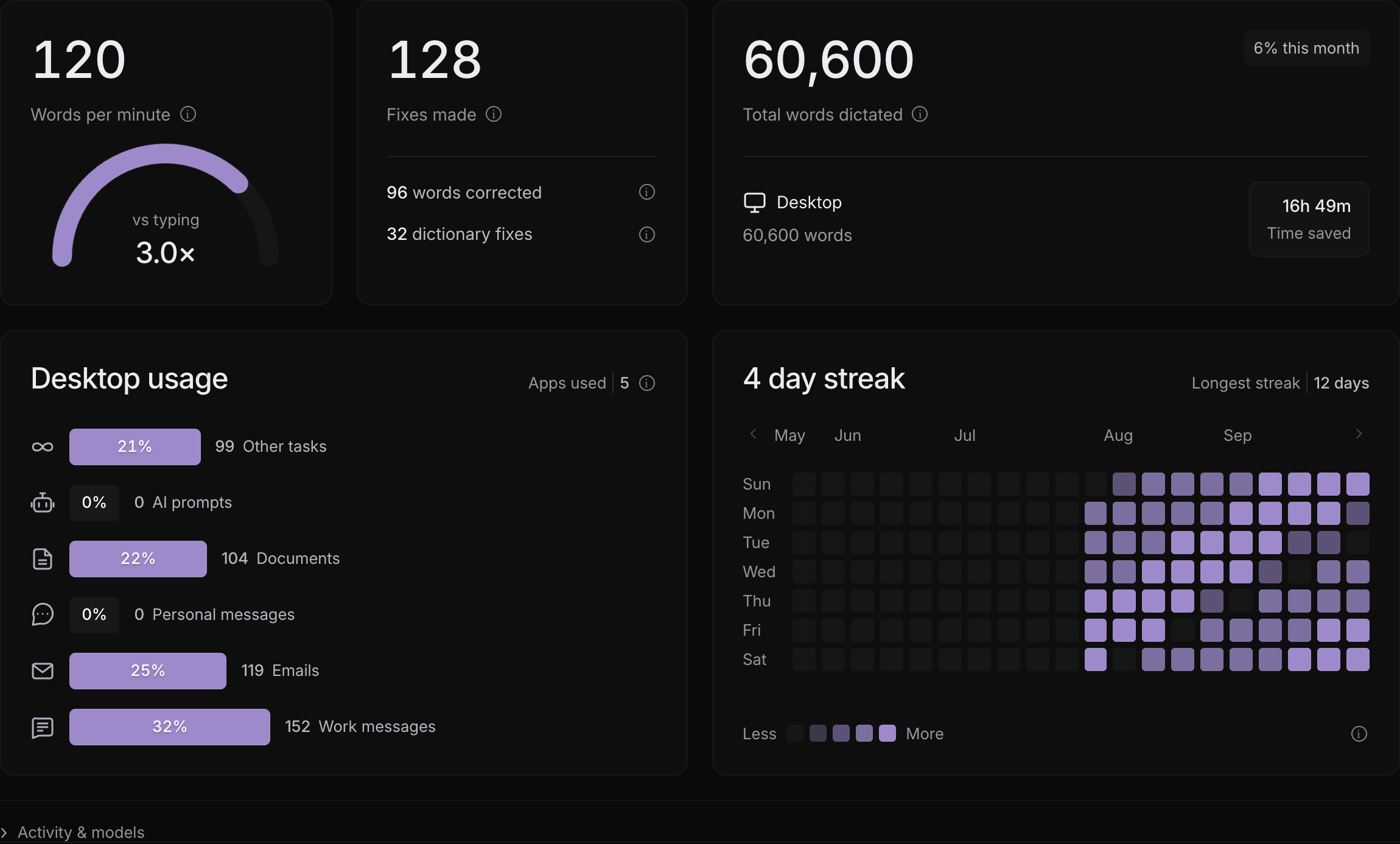1400x844 pixels.
Task: Click the infinity icon for Other tasks
Action: pyautogui.click(x=43, y=447)
